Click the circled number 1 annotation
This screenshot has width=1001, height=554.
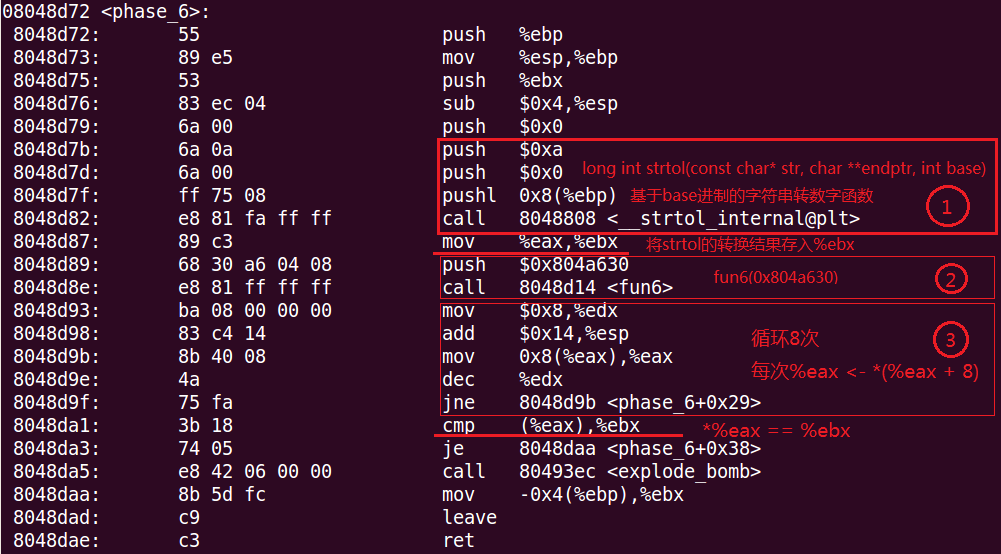tap(946, 207)
